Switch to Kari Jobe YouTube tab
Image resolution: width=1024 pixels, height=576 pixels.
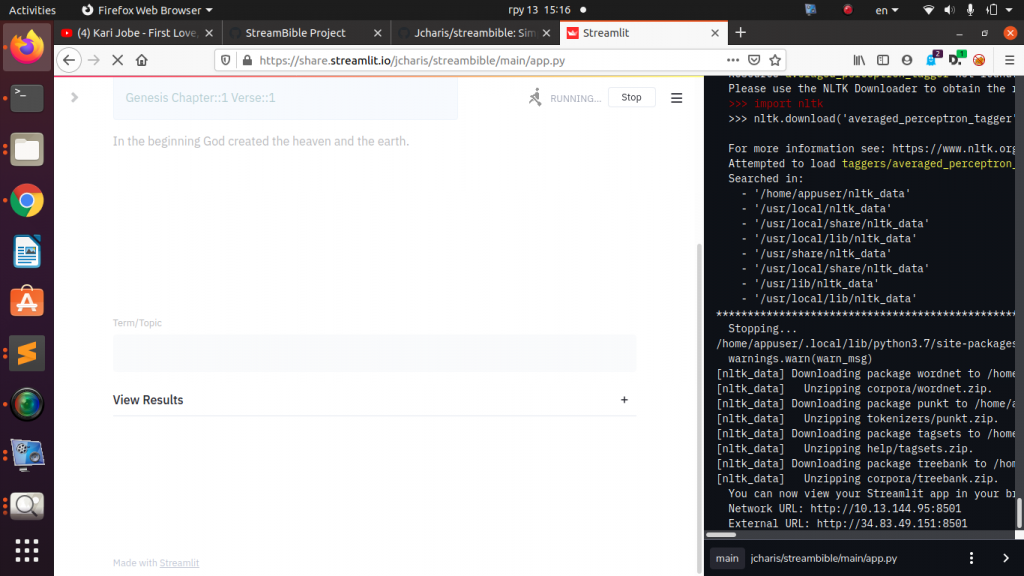point(137,33)
